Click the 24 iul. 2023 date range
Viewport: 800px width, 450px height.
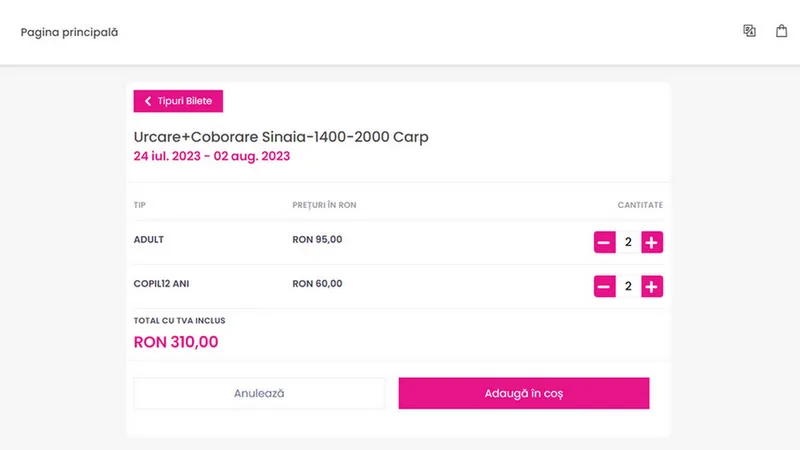[x=212, y=156]
